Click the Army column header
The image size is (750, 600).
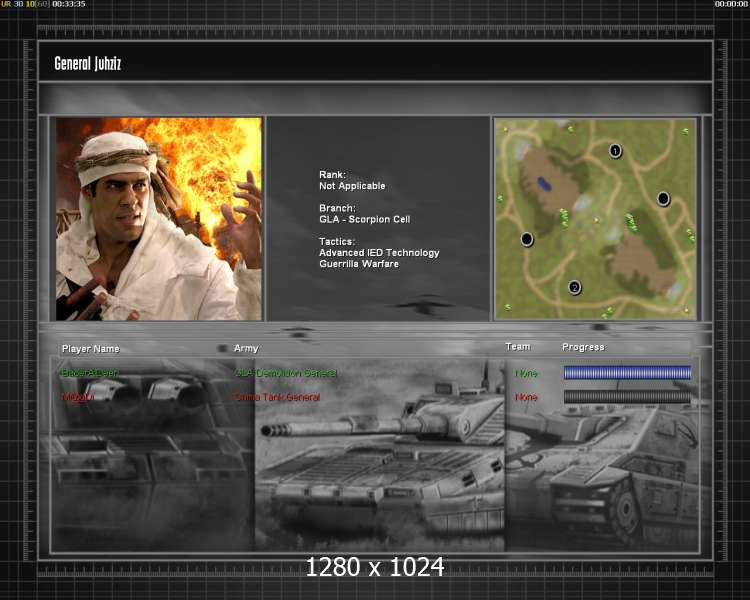point(246,348)
